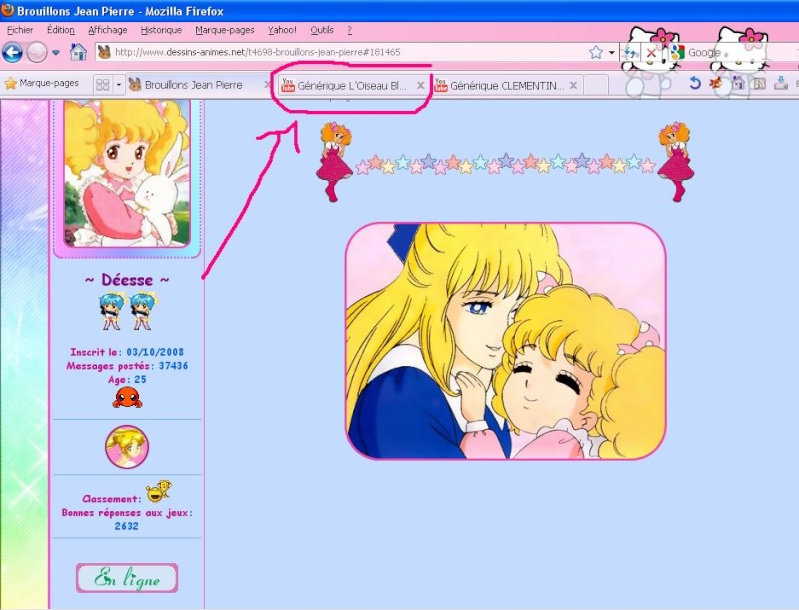Close the Générique L'Oiseau Bl... tab
The image size is (799, 610).
pos(420,86)
